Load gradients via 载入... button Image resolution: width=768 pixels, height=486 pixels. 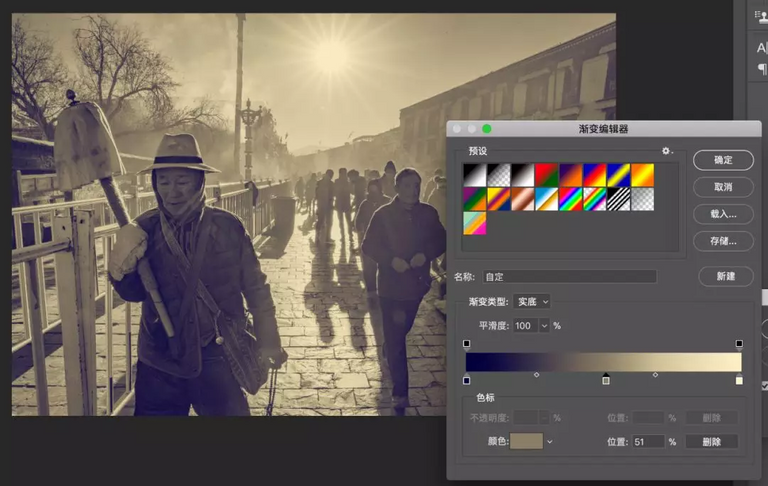(x=723, y=214)
